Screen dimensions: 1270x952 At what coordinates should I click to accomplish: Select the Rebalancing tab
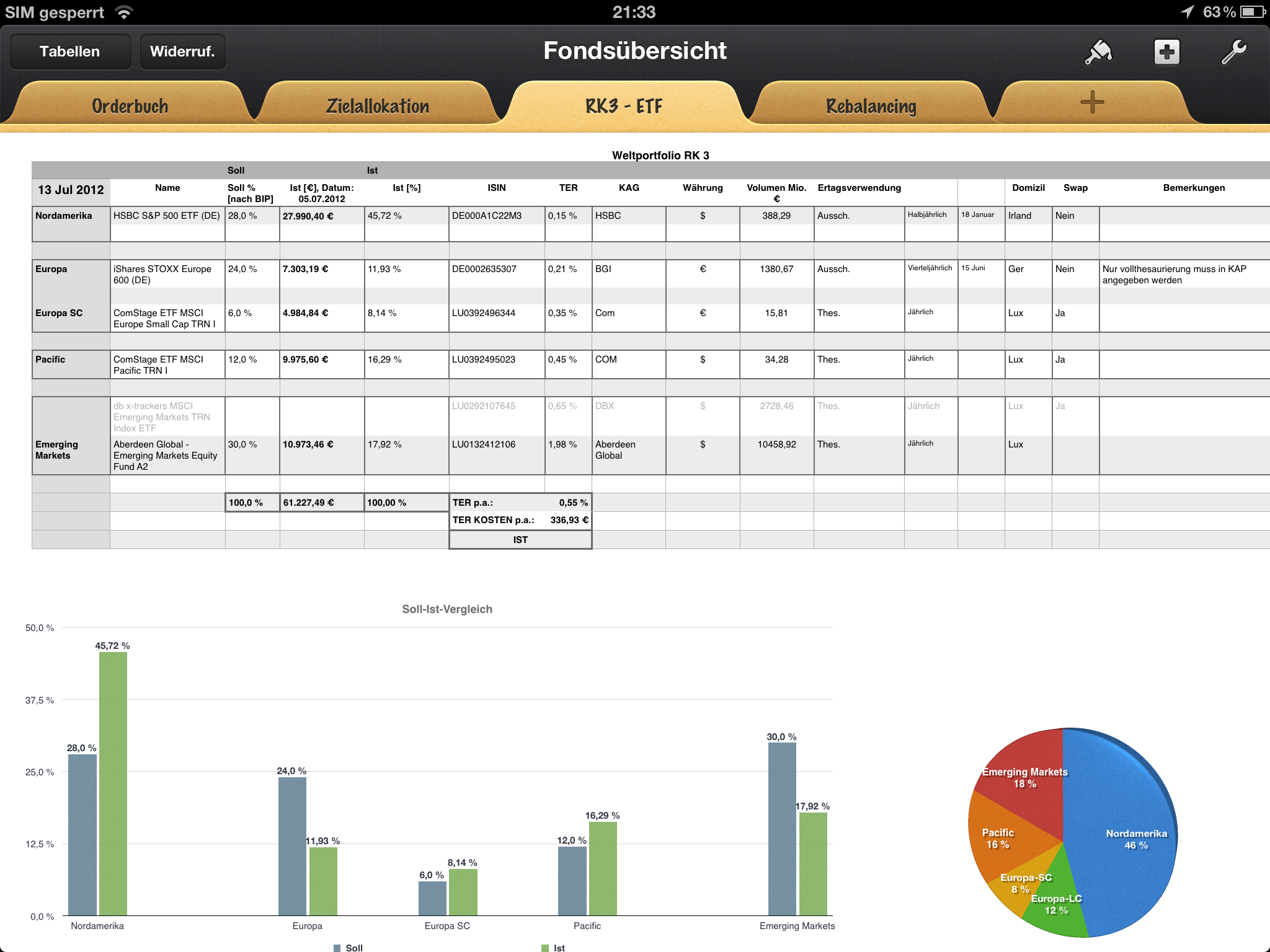(x=871, y=106)
